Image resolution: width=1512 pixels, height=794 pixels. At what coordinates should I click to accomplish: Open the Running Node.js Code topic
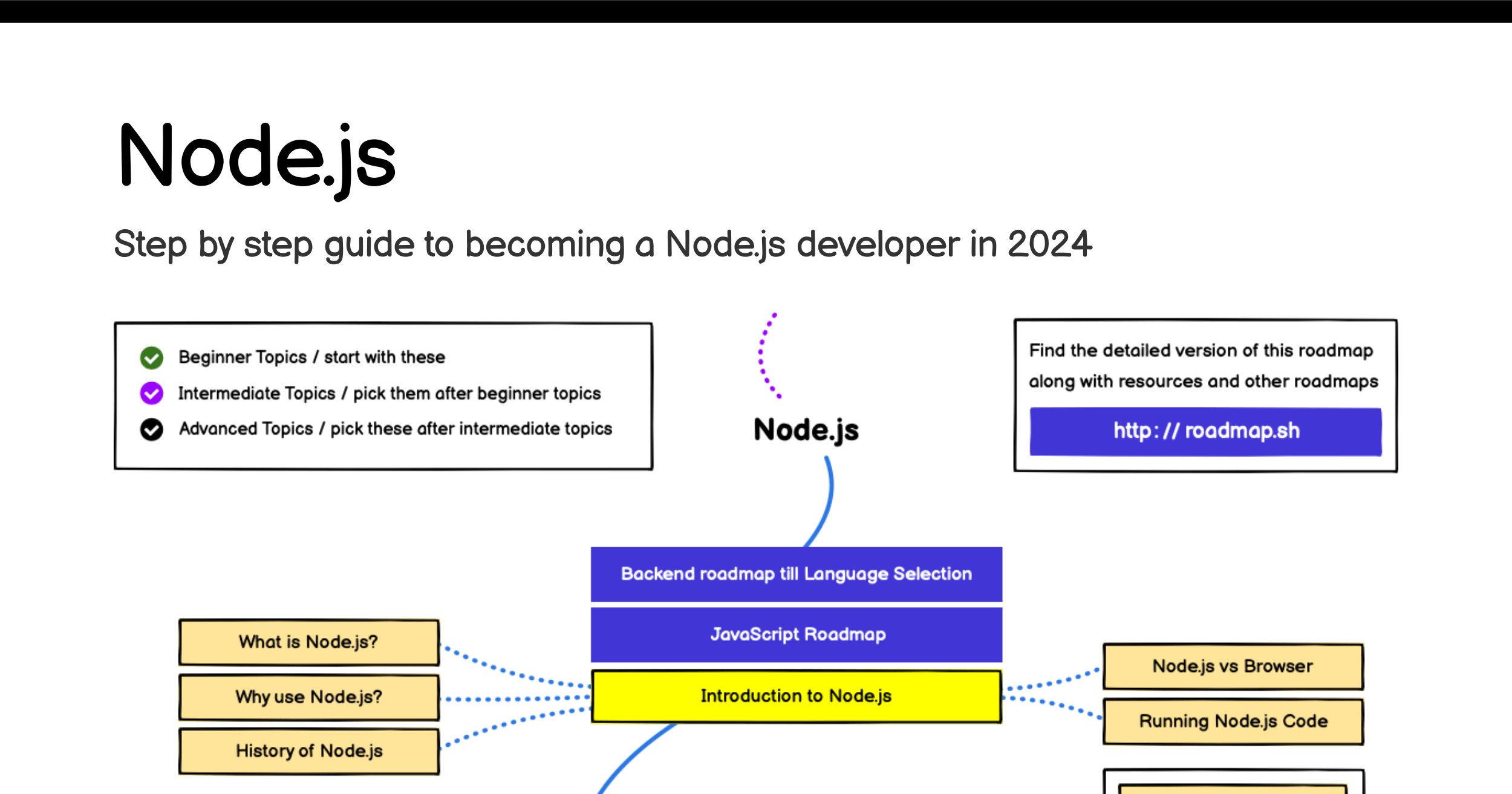(1233, 721)
